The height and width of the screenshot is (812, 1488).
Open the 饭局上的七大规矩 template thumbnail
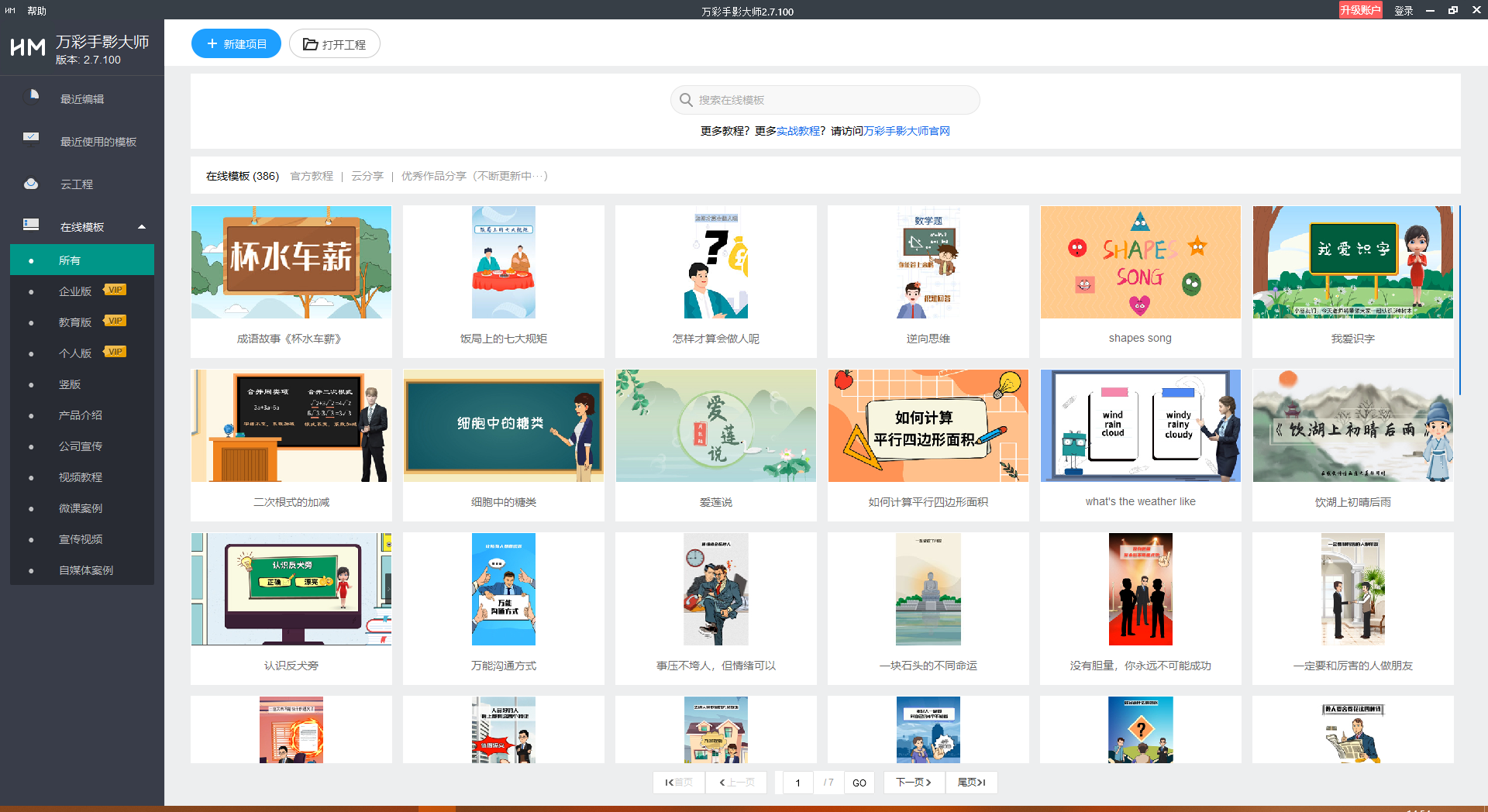(x=504, y=262)
